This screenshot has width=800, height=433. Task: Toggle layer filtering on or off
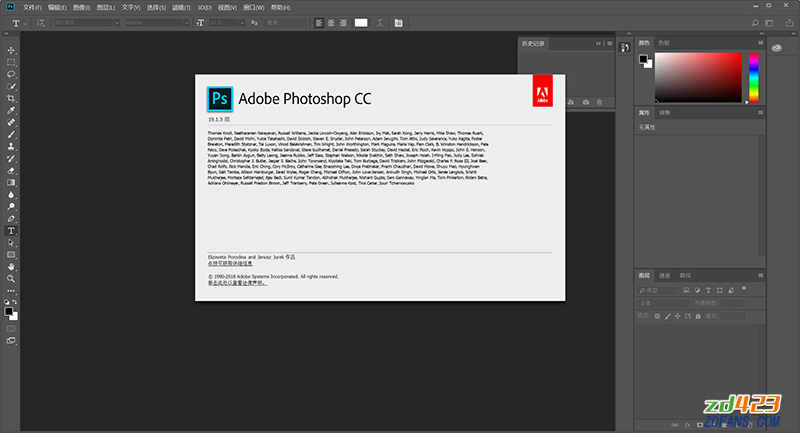[744, 289]
